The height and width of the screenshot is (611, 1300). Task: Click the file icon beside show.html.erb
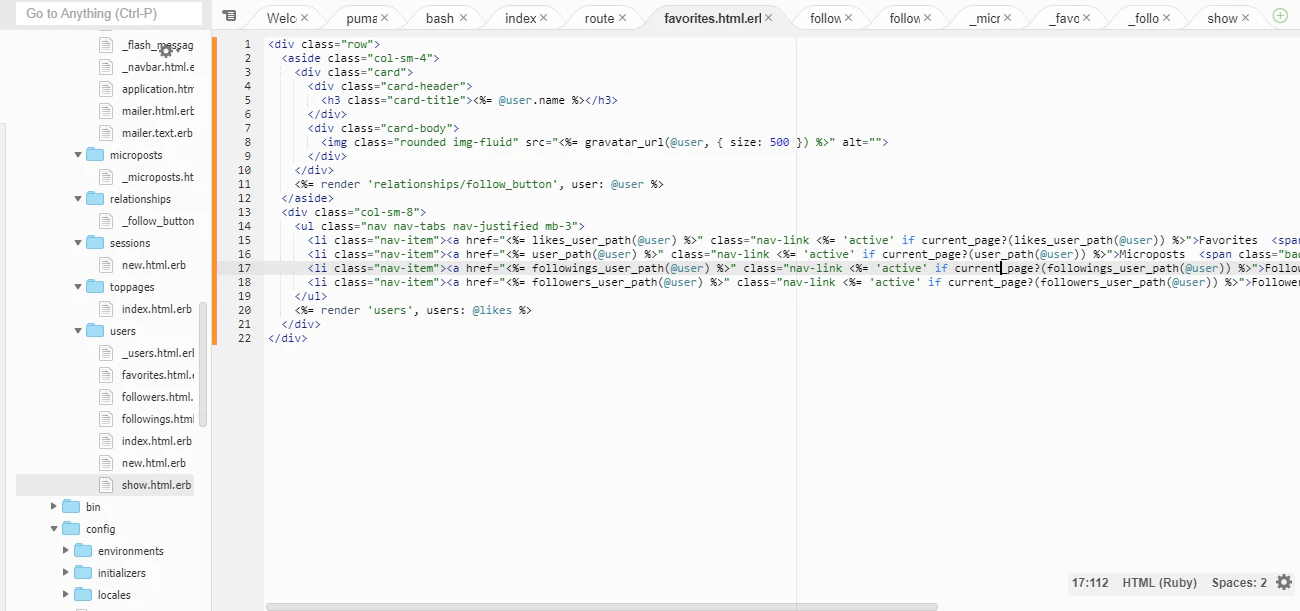click(x=105, y=484)
